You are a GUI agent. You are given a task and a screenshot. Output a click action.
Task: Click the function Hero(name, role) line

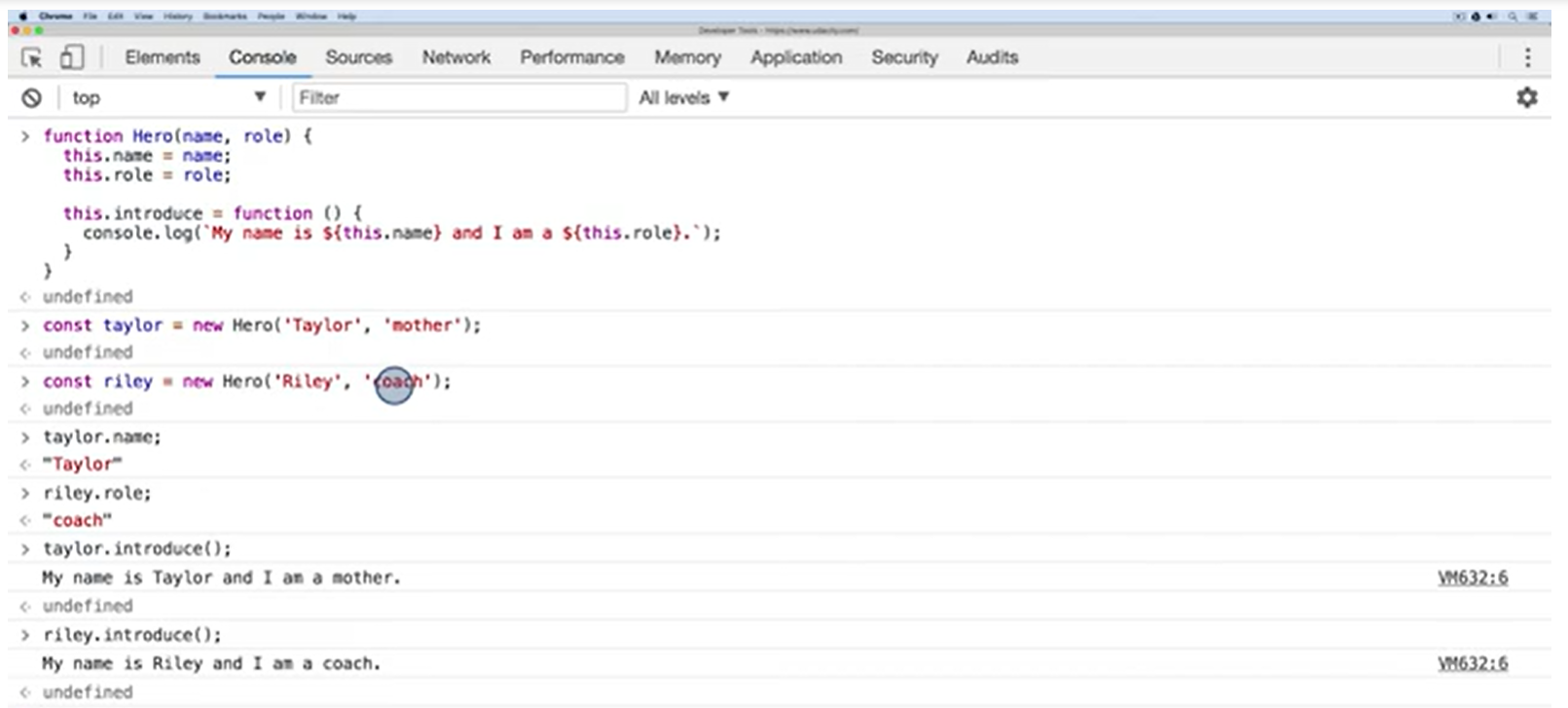177,136
